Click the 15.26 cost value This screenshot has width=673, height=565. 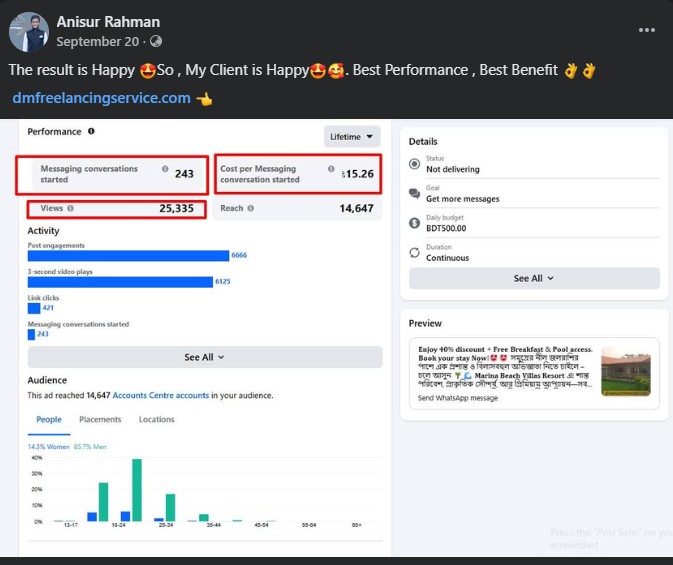tap(358, 174)
